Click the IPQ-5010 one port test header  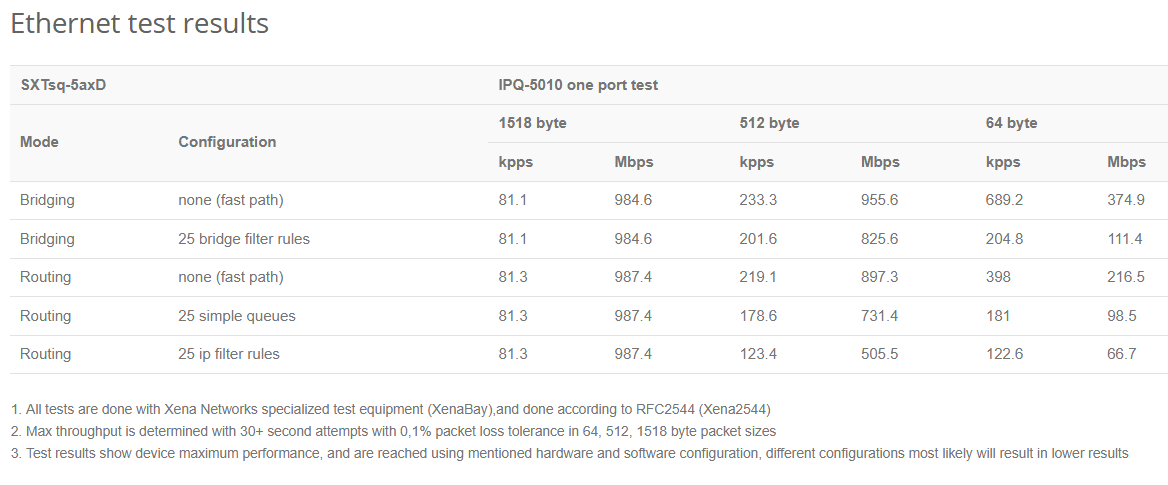click(578, 85)
